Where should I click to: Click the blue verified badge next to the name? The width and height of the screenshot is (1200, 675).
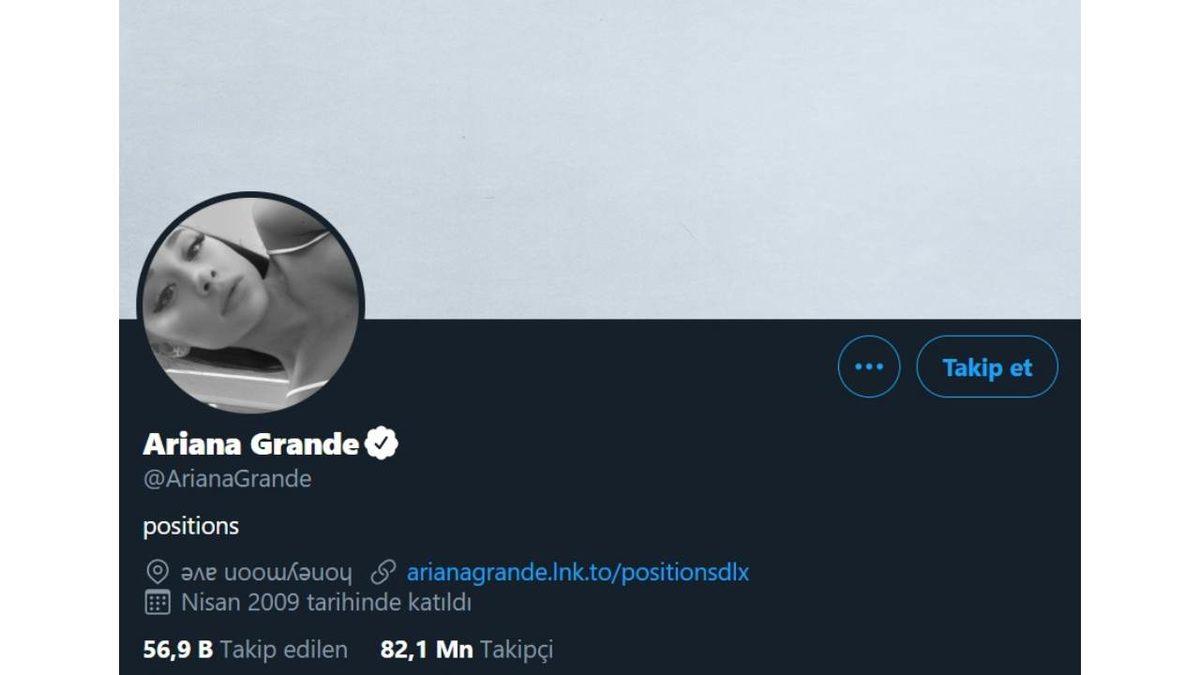point(383,440)
